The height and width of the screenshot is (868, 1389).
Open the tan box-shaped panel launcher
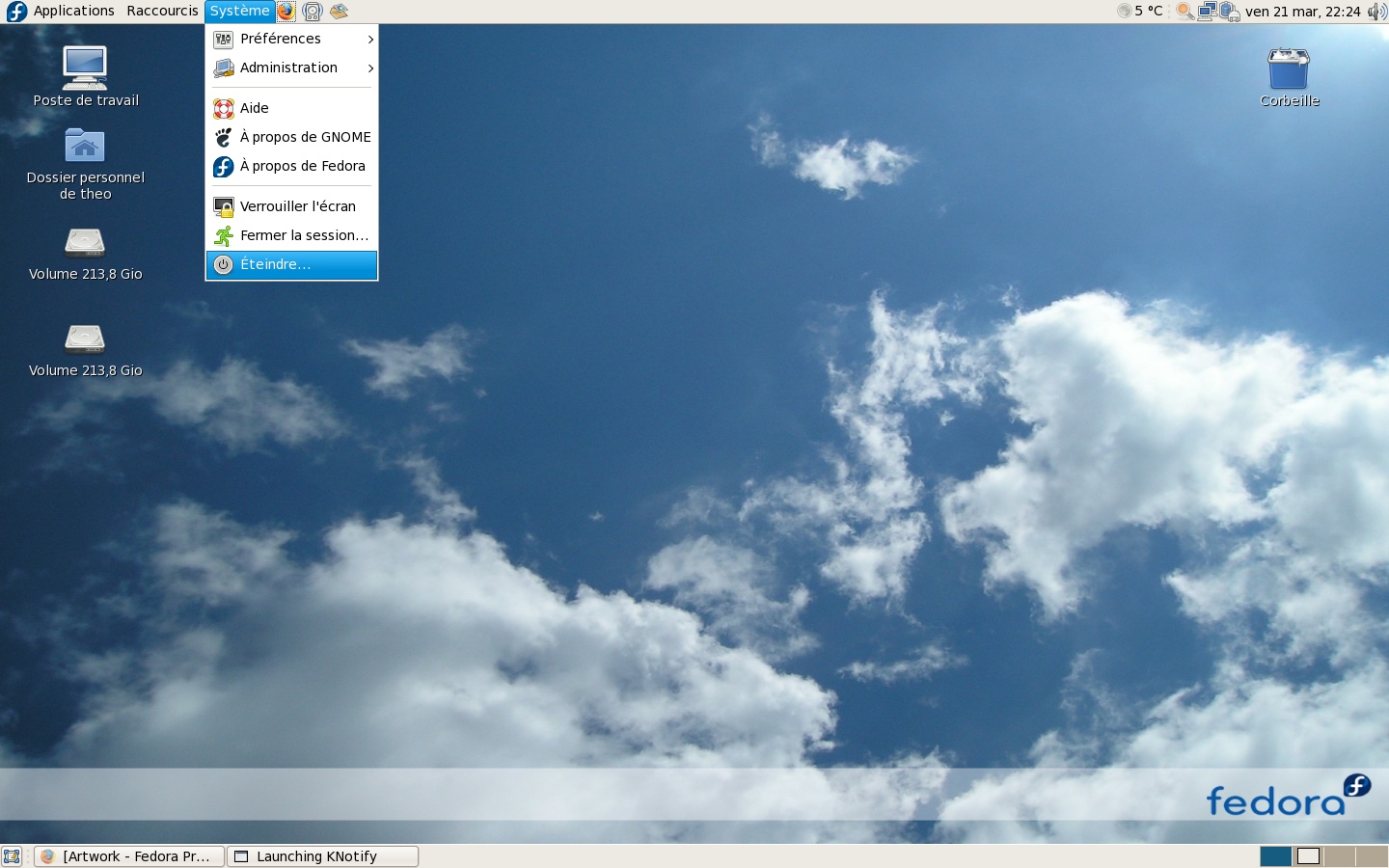click(x=339, y=12)
